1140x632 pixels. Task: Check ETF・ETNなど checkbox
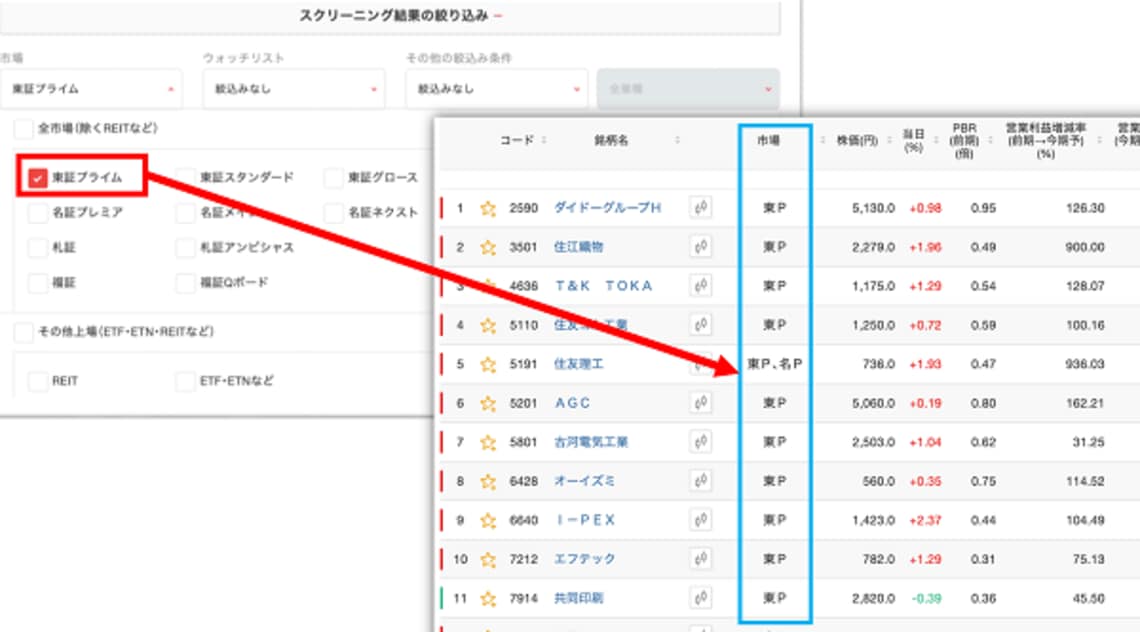click(x=186, y=381)
